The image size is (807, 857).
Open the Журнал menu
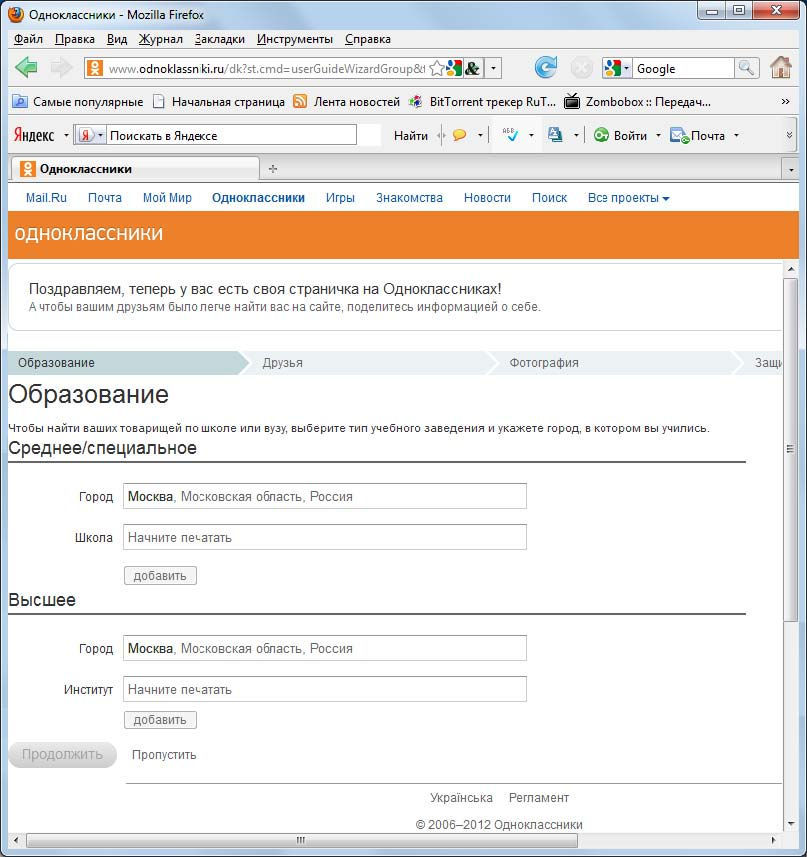160,39
